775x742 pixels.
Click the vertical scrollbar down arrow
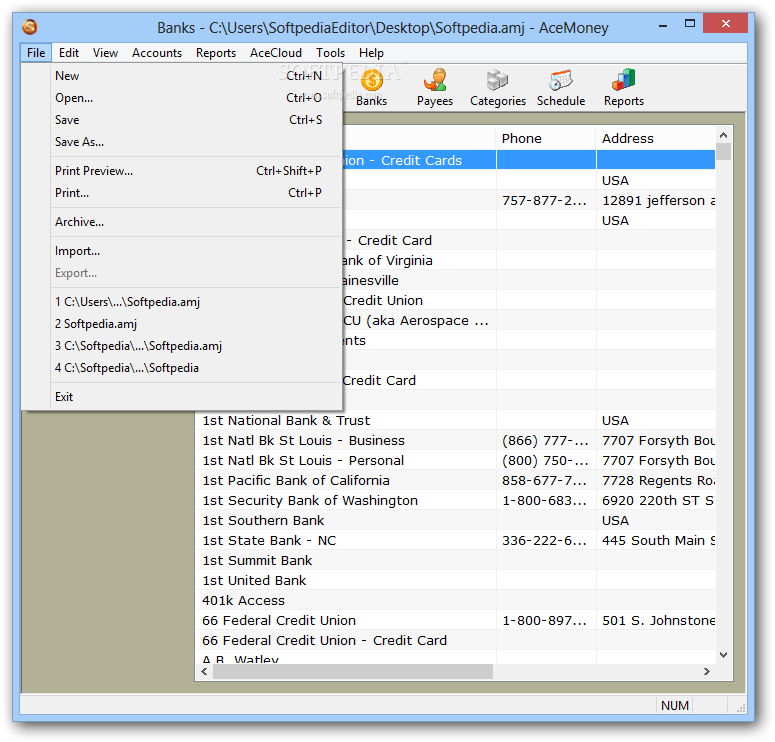click(x=724, y=655)
